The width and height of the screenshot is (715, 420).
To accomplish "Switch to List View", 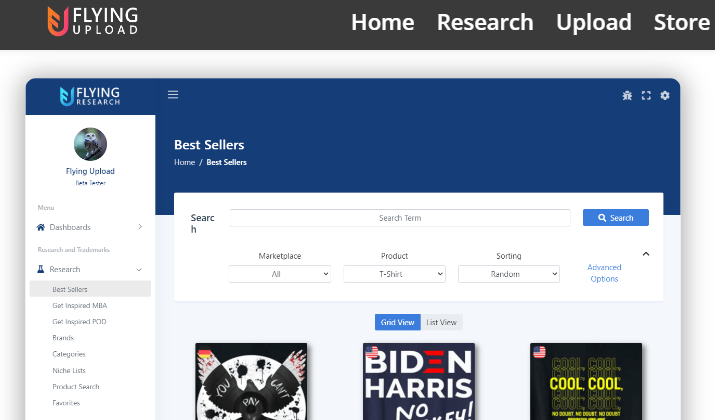I will click(x=441, y=322).
